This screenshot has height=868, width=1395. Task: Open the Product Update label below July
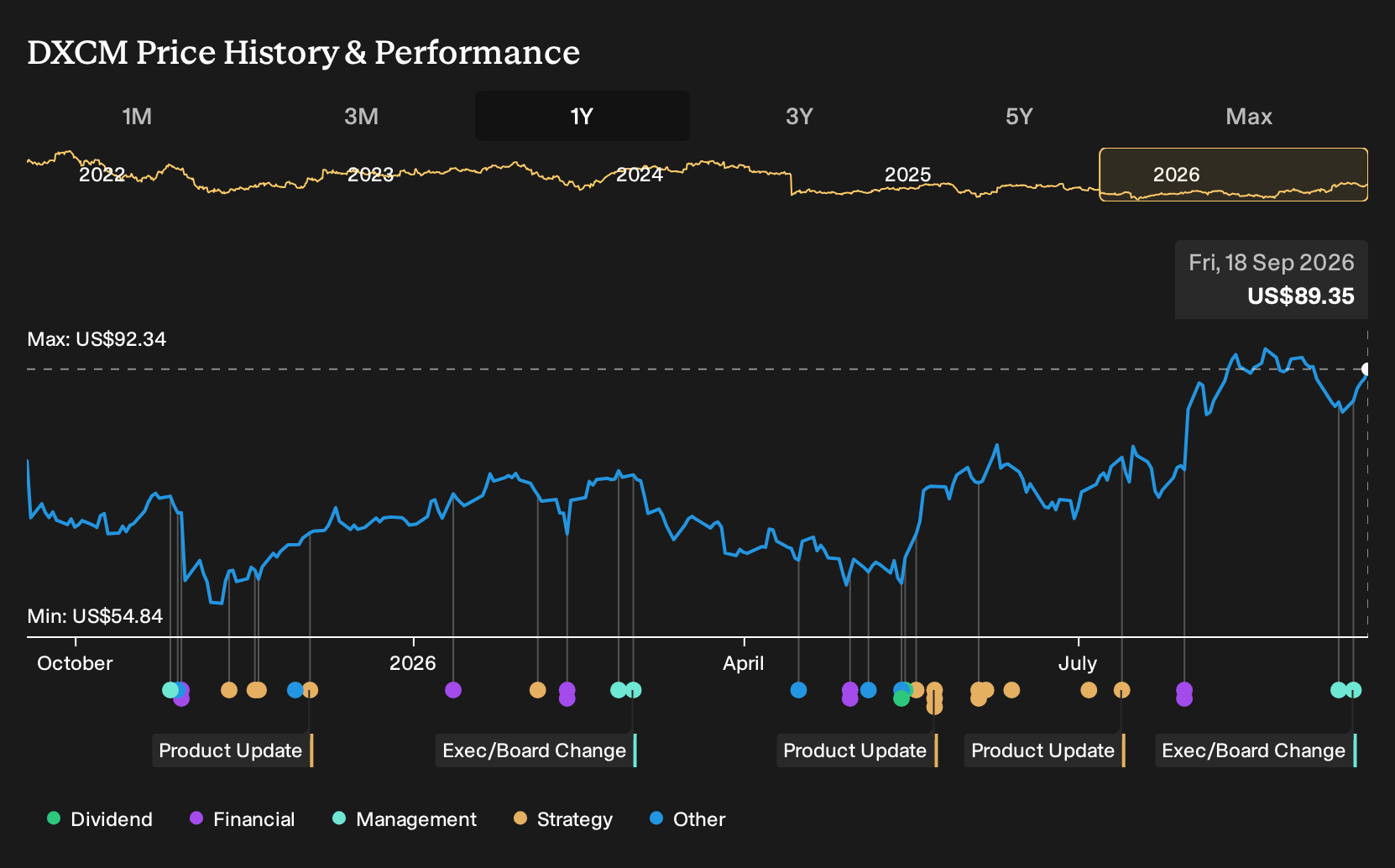coord(1045,750)
